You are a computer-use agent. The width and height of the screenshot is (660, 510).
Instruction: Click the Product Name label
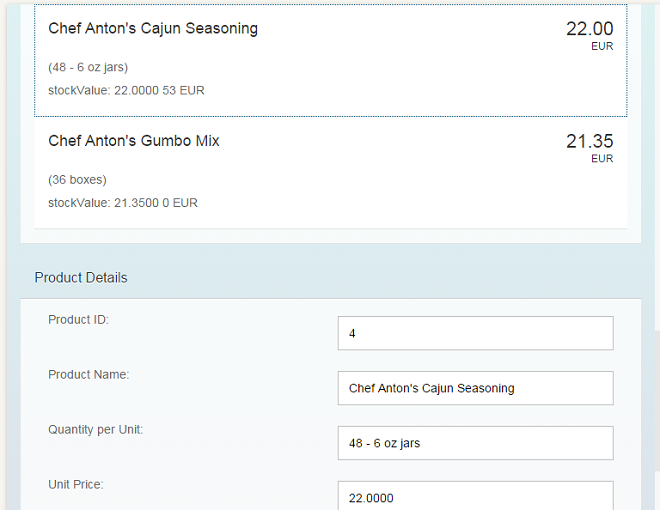coord(89,375)
